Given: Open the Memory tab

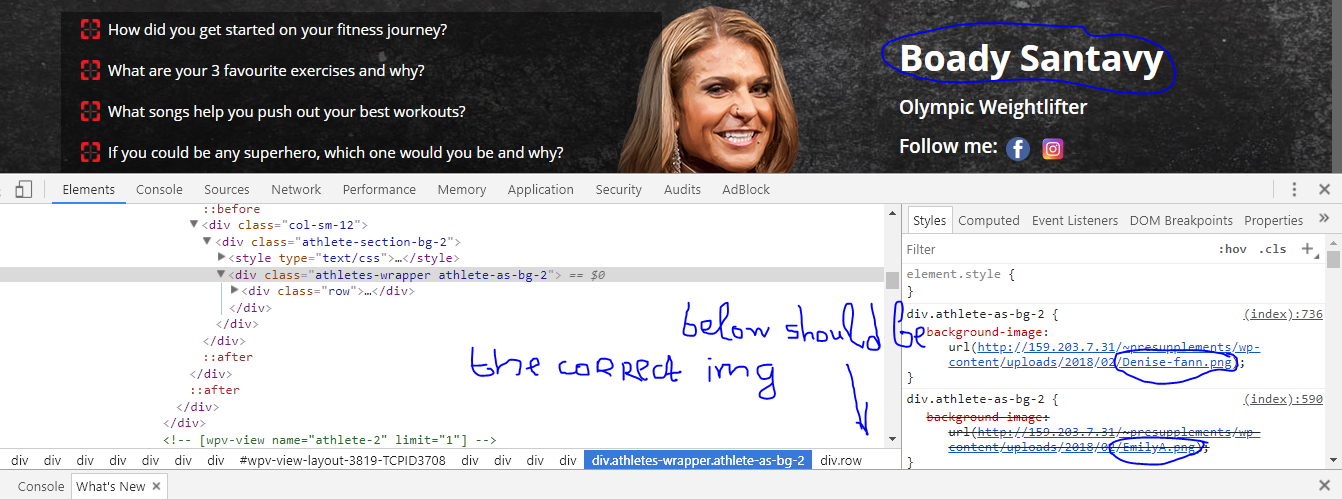Looking at the screenshot, I should 461,189.
